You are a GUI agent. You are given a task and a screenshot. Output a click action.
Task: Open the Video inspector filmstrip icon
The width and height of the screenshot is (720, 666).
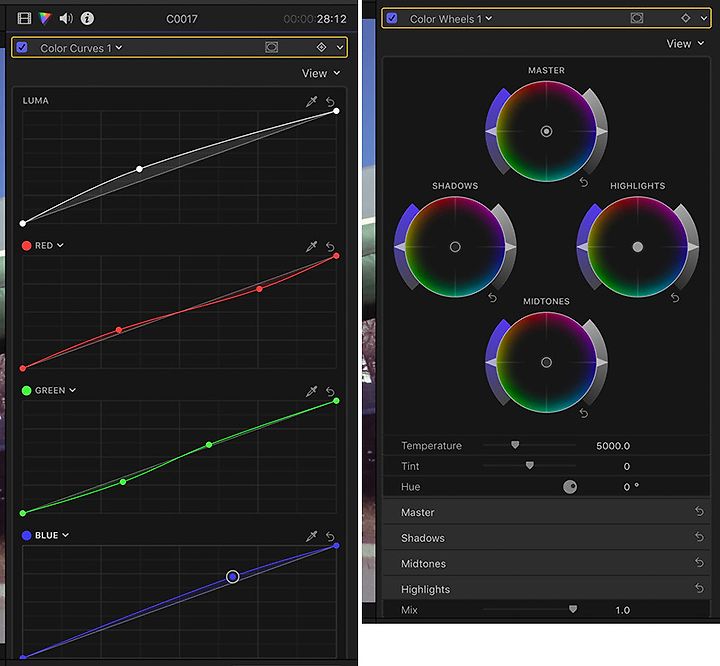click(x=24, y=18)
